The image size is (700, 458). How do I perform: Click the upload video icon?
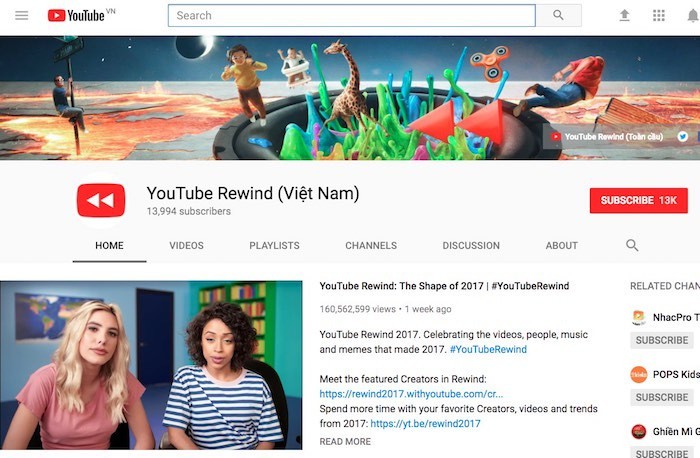pyautogui.click(x=625, y=16)
